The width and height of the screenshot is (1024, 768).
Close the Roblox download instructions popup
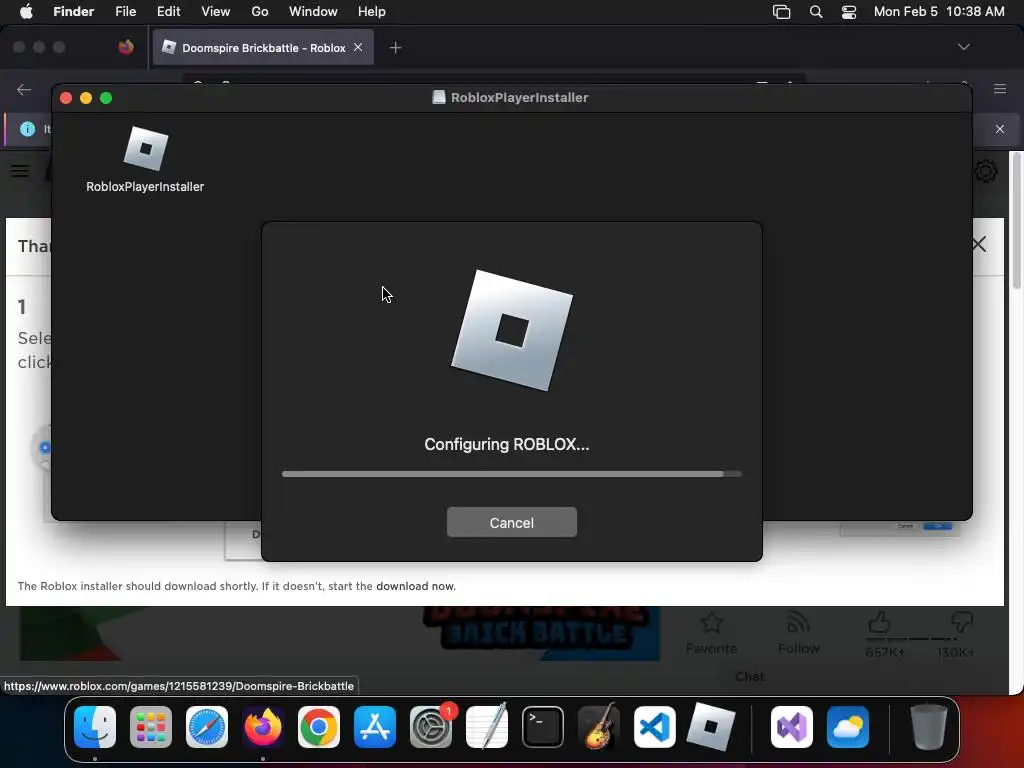pos(979,244)
